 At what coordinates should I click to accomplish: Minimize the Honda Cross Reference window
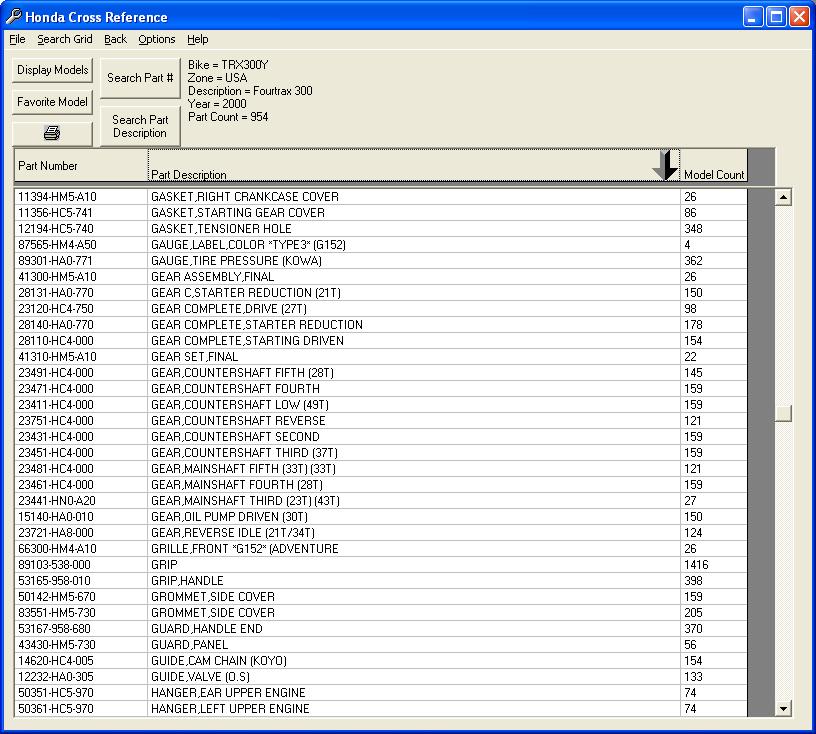[x=752, y=17]
